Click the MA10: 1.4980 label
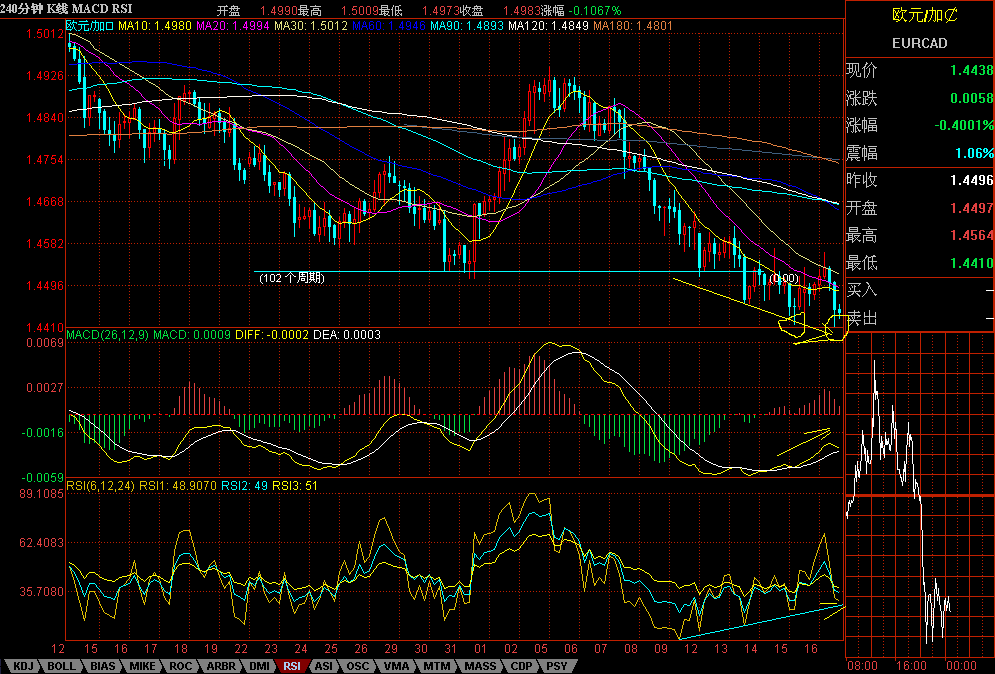 tap(155, 26)
